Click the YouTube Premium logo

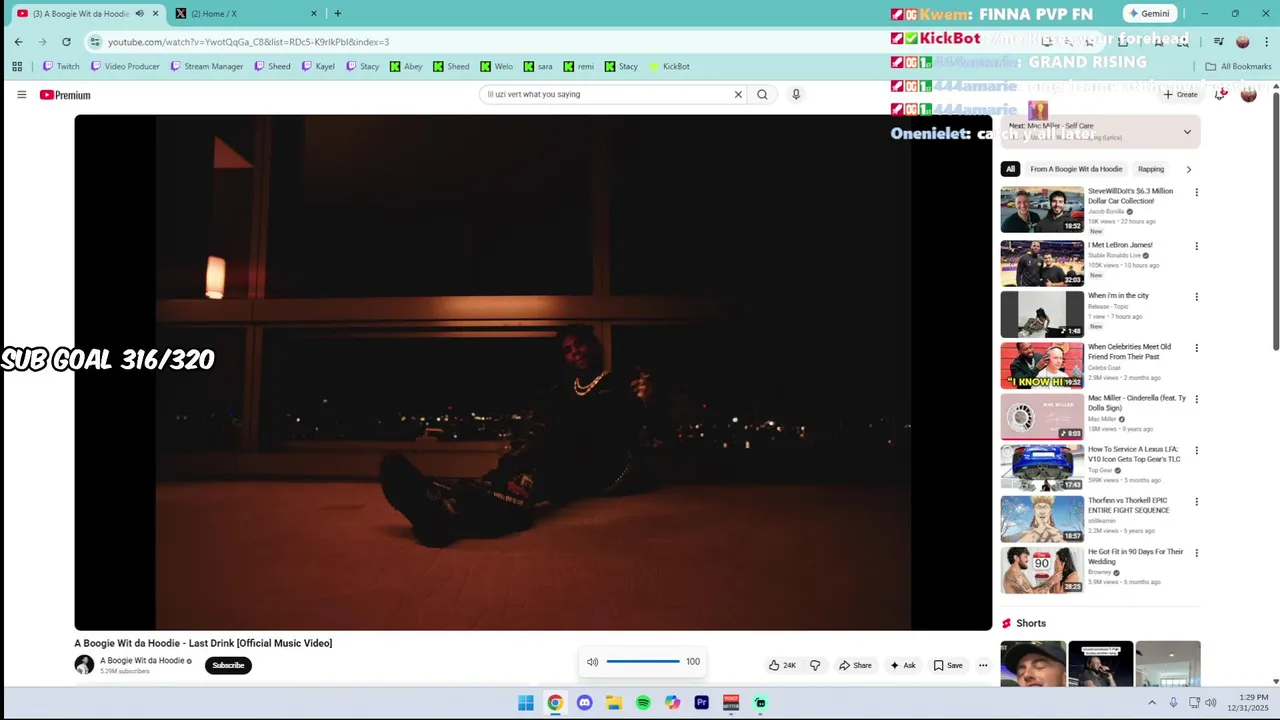point(65,95)
